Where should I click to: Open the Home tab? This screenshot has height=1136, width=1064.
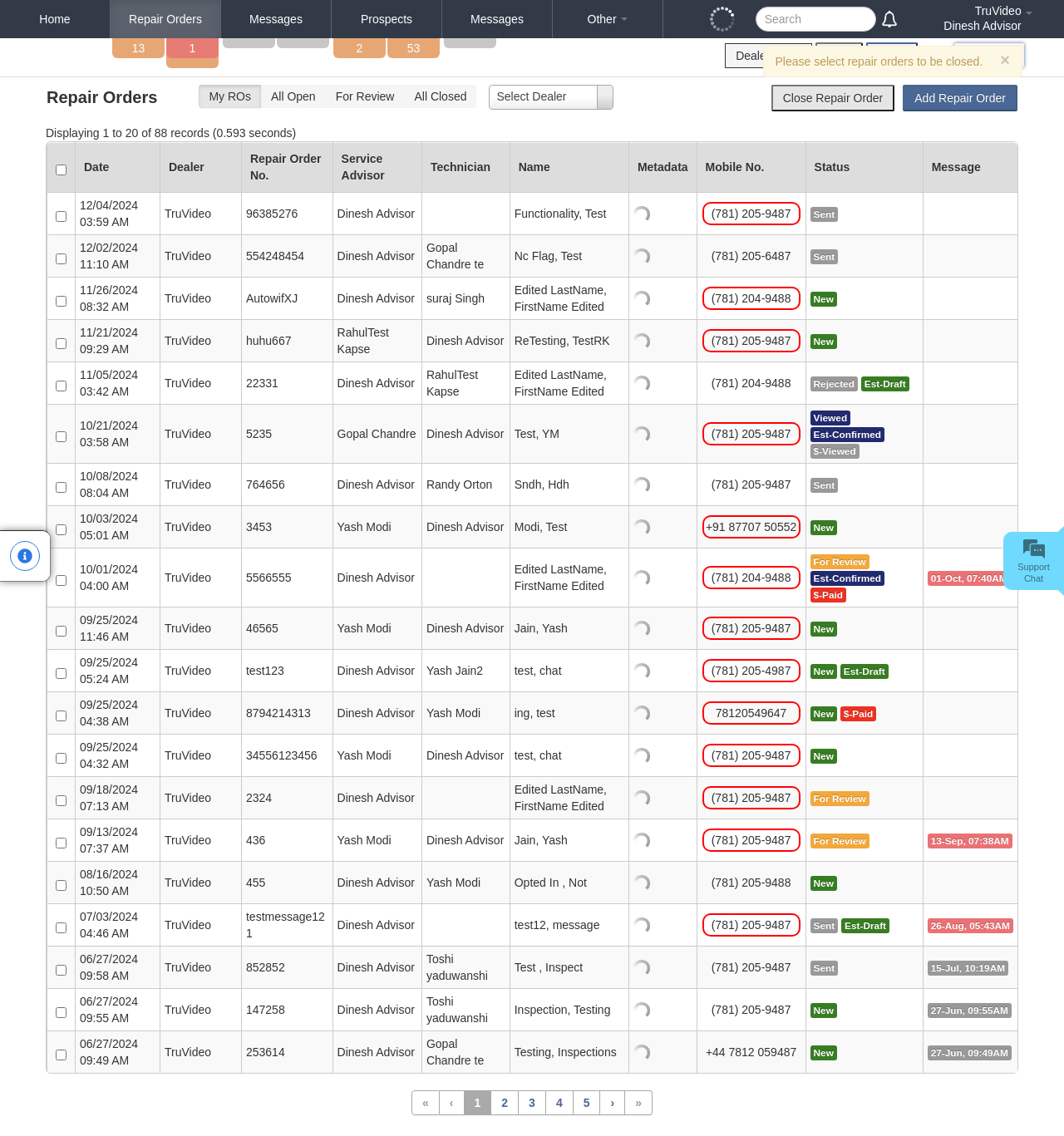55,19
